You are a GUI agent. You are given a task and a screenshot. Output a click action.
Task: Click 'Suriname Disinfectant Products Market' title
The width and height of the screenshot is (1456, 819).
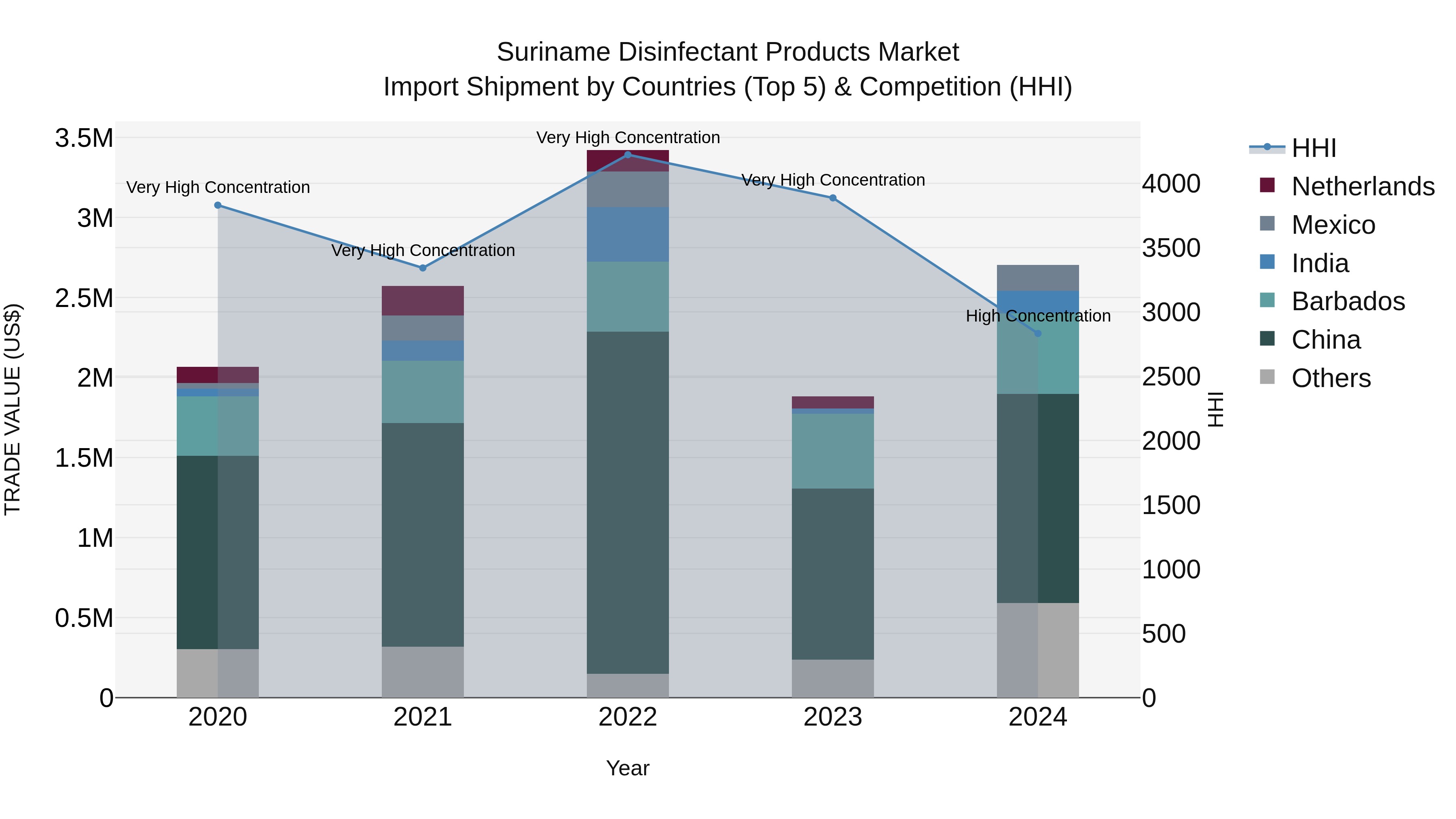pos(728,52)
